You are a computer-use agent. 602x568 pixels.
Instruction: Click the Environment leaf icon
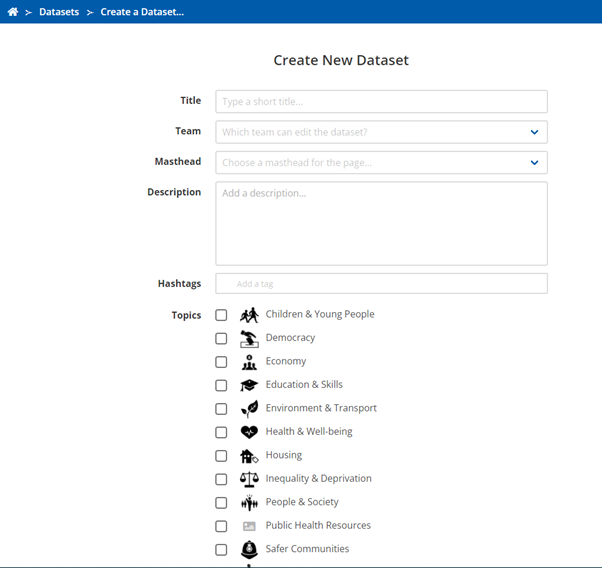coord(249,409)
